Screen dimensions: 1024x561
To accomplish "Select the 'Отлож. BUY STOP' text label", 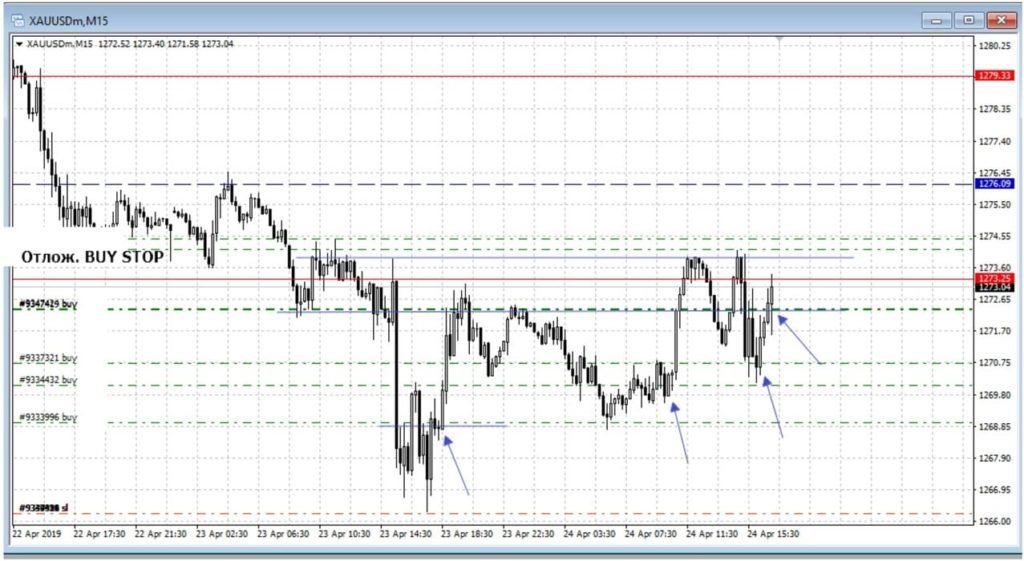I will [x=92, y=257].
